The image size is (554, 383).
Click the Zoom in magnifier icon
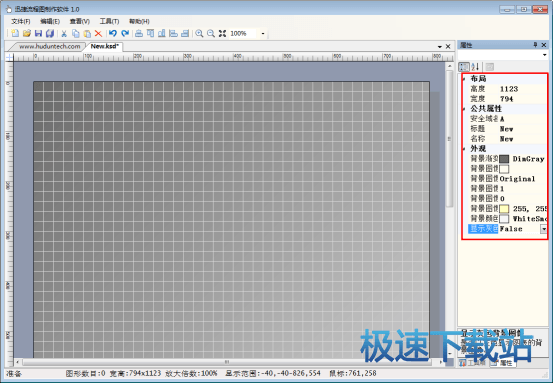point(199,34)
